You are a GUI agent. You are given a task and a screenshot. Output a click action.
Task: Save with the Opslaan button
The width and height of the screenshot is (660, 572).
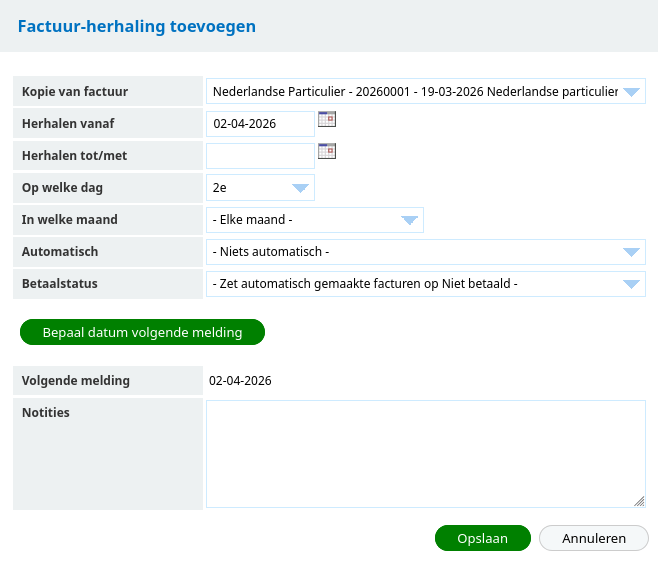click(x=482, y=538)
